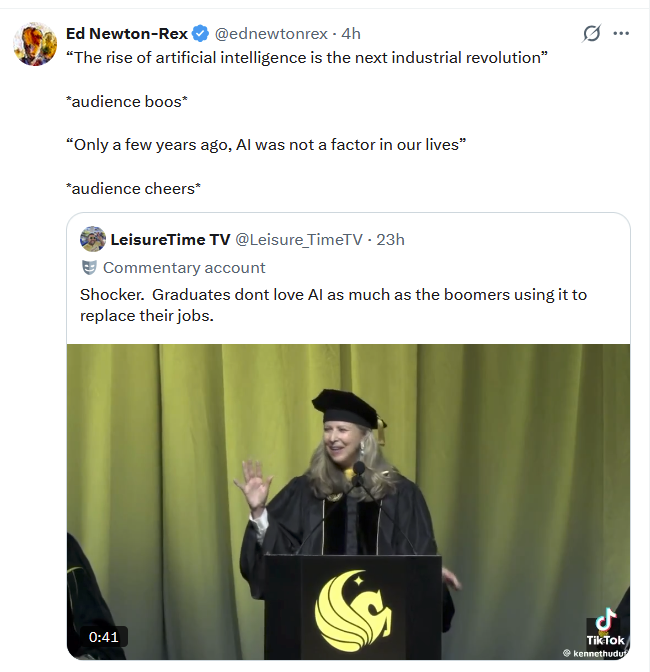Click the 23h quoted post timestamp
Screen dimensions: 650x672
click(390, 240)
